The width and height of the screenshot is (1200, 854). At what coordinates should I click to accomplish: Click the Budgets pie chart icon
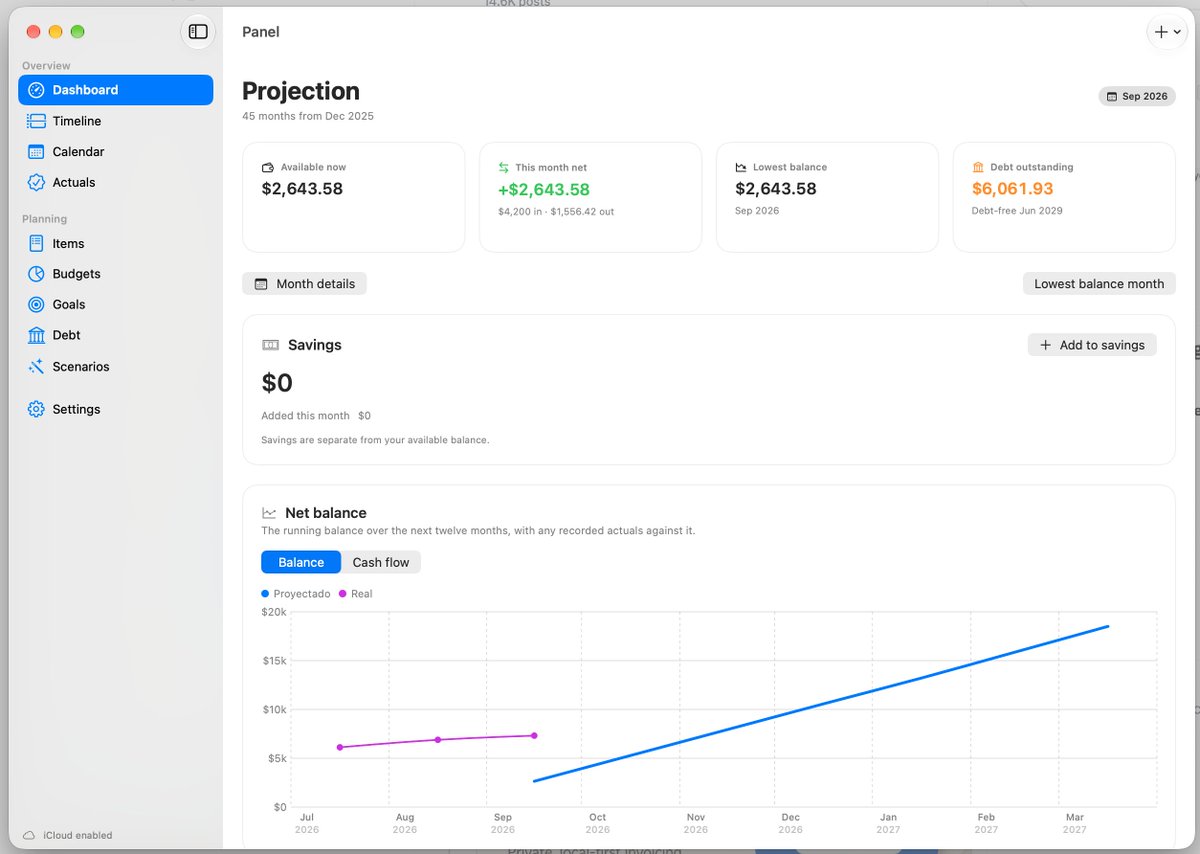(x=36, y=274)
